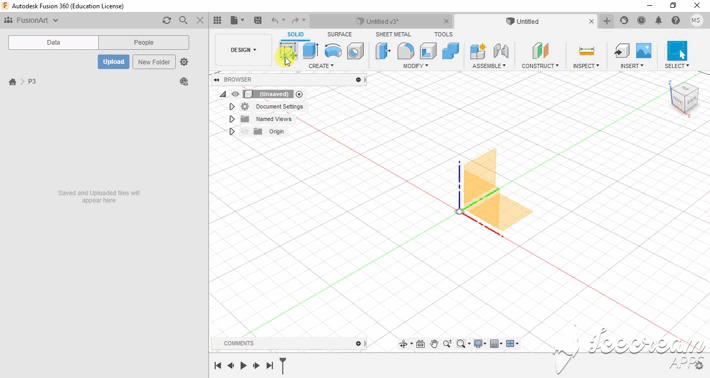The image size is (710, 378).
Task: Select the Hole tool icon
Action: coord(355,51)
